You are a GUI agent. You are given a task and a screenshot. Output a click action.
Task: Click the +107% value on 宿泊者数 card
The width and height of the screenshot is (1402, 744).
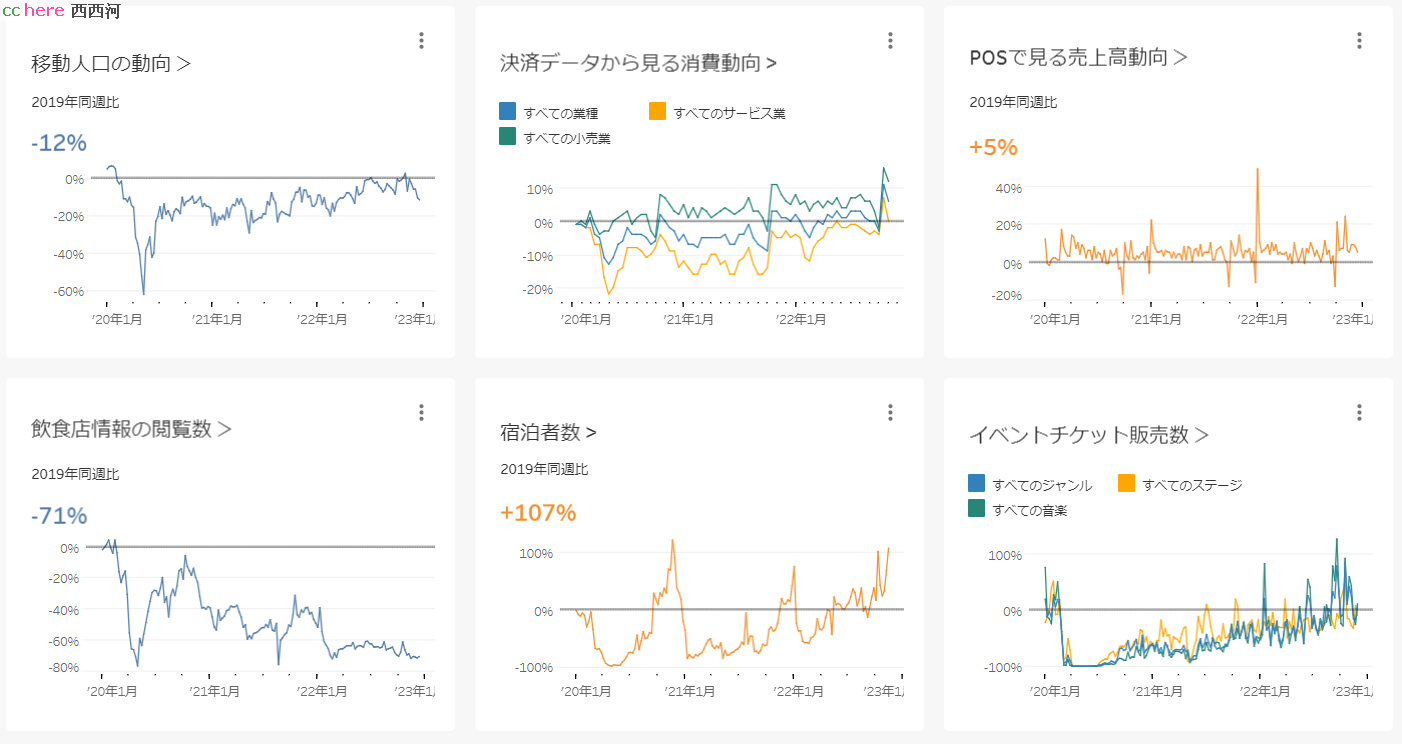[x=538, y=513]
